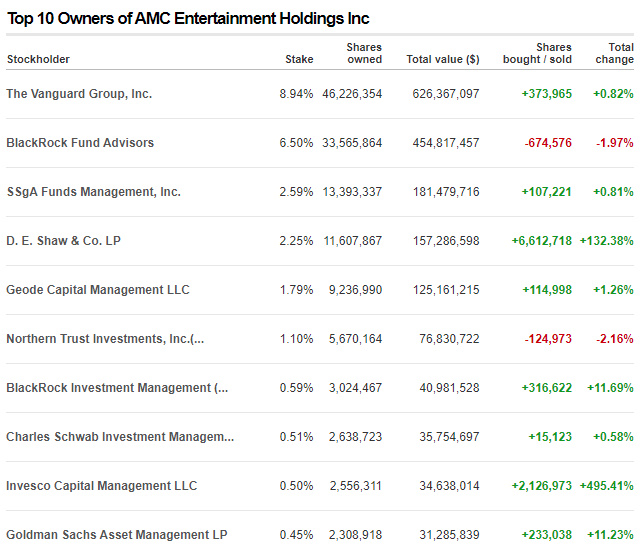Open The Vanguard Group, Inc. stockholder
The height and width of the screenshot is (551, 640).
click(79, 94)
